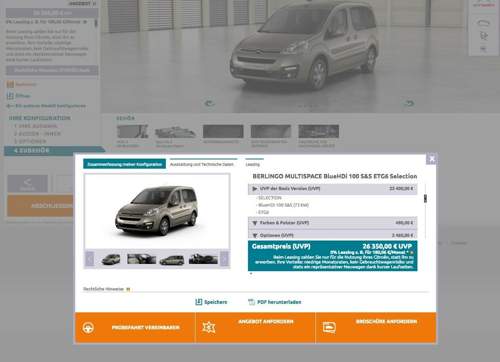Click the grey legal notes button in sidebar

52,70
